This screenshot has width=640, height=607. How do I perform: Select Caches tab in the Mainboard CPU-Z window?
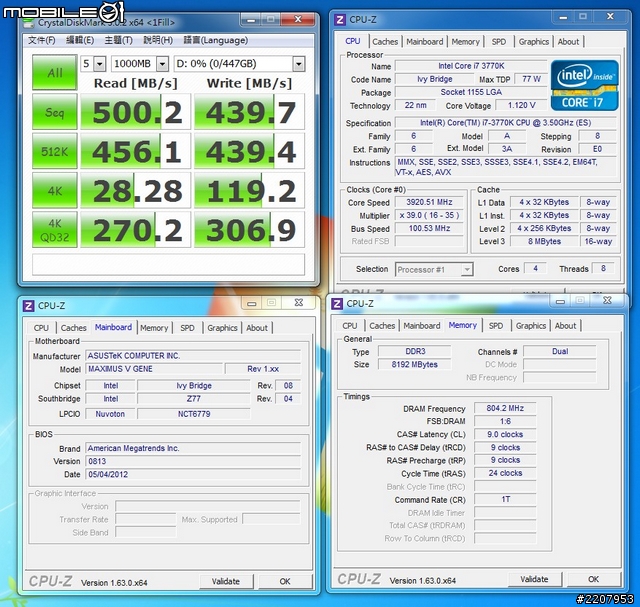tap(73, 328)
